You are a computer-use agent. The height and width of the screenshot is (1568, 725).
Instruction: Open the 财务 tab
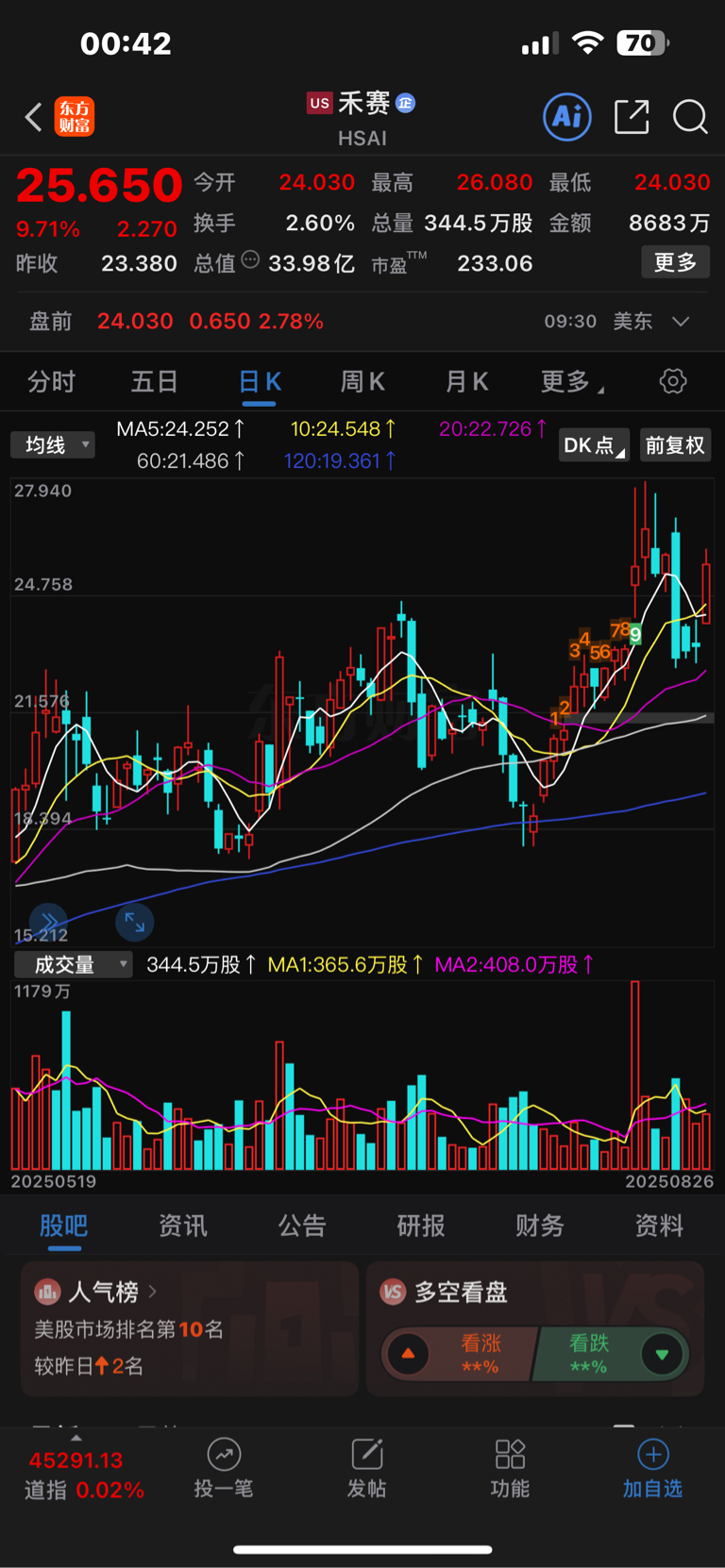click(540, 1226)
